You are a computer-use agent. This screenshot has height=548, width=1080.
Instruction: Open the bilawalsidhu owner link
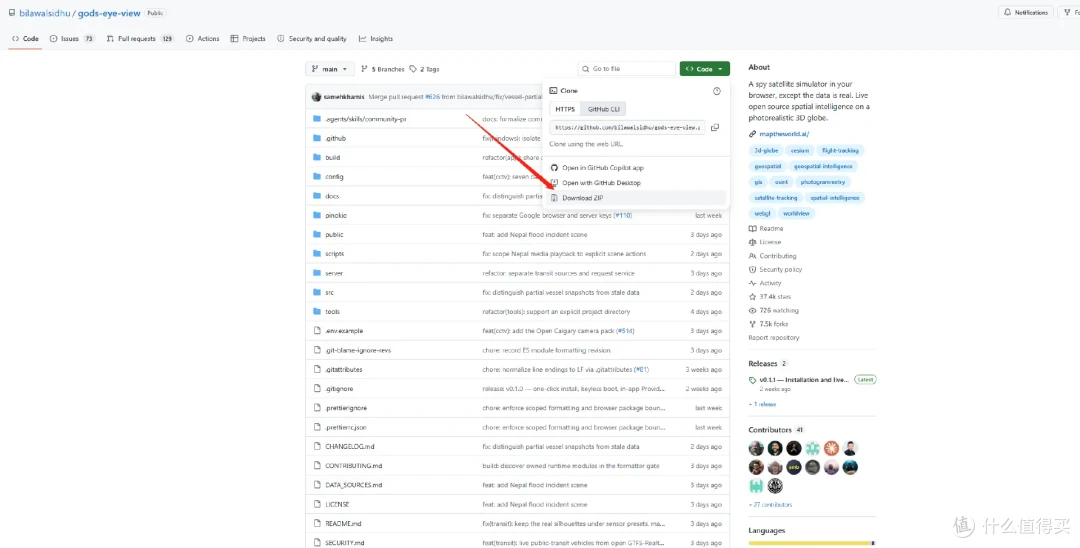click(45, 13)
